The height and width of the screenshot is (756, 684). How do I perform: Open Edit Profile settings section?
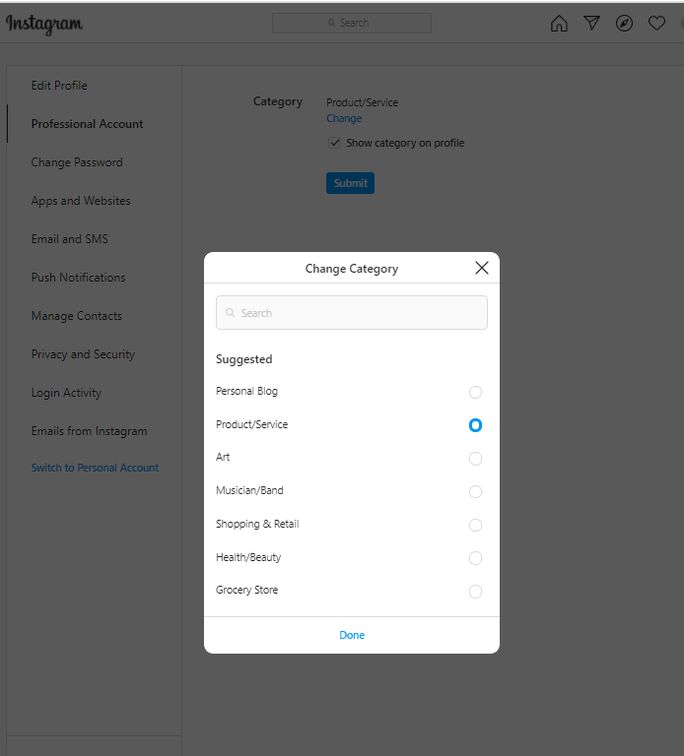tap(59, 85)
